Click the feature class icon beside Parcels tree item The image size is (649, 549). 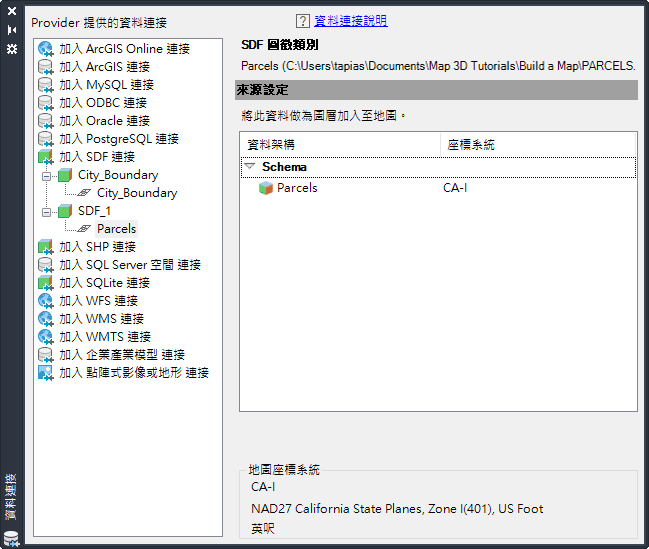(84, 229)
